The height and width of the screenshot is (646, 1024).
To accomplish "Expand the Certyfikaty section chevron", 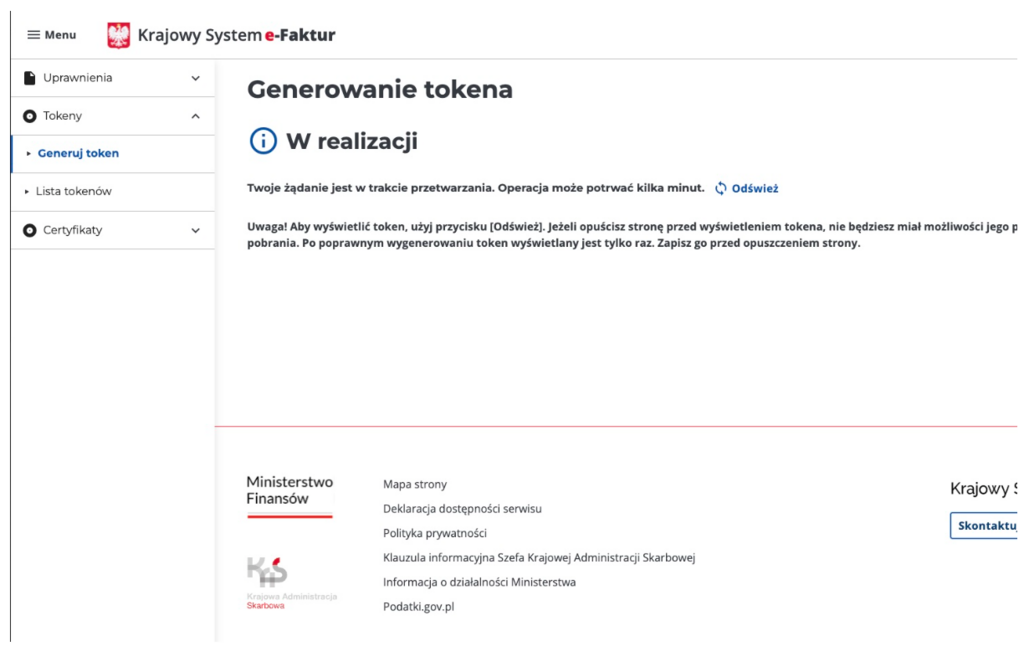I will click(x=195, y=230).
